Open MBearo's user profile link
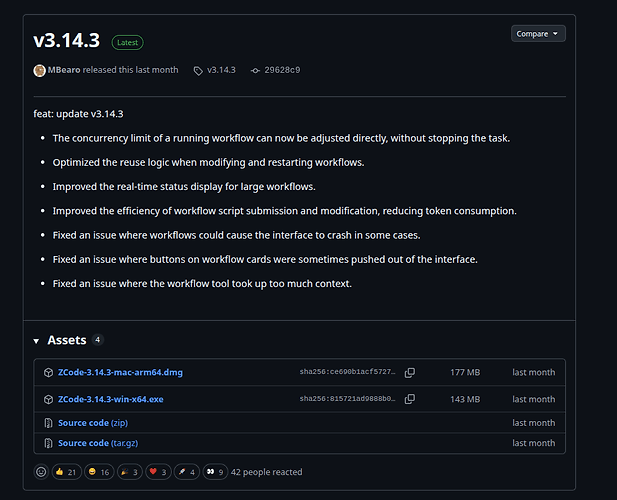The height and width of the screenshot is (500, 617). [64, 70]
